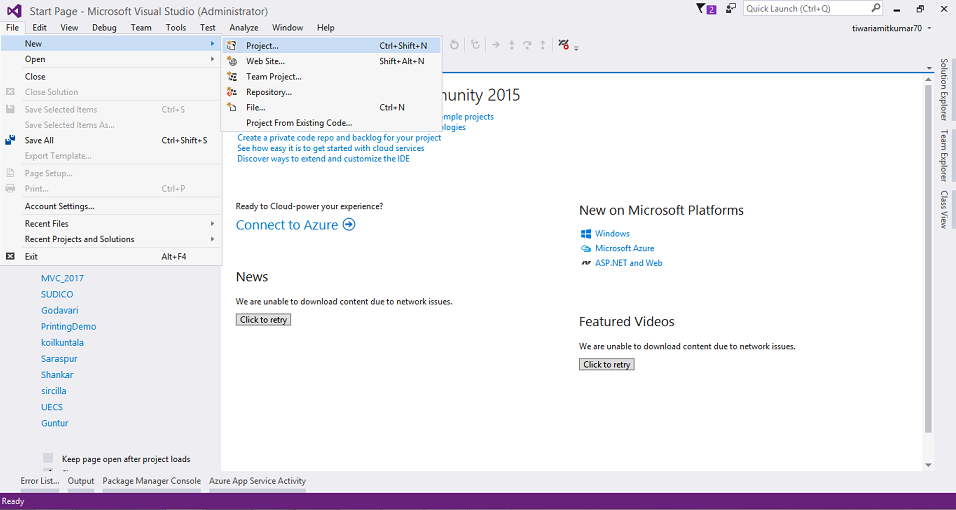Open private code repo and backlog link
This screenshot has width=956, height=510.
click(339, 138)
